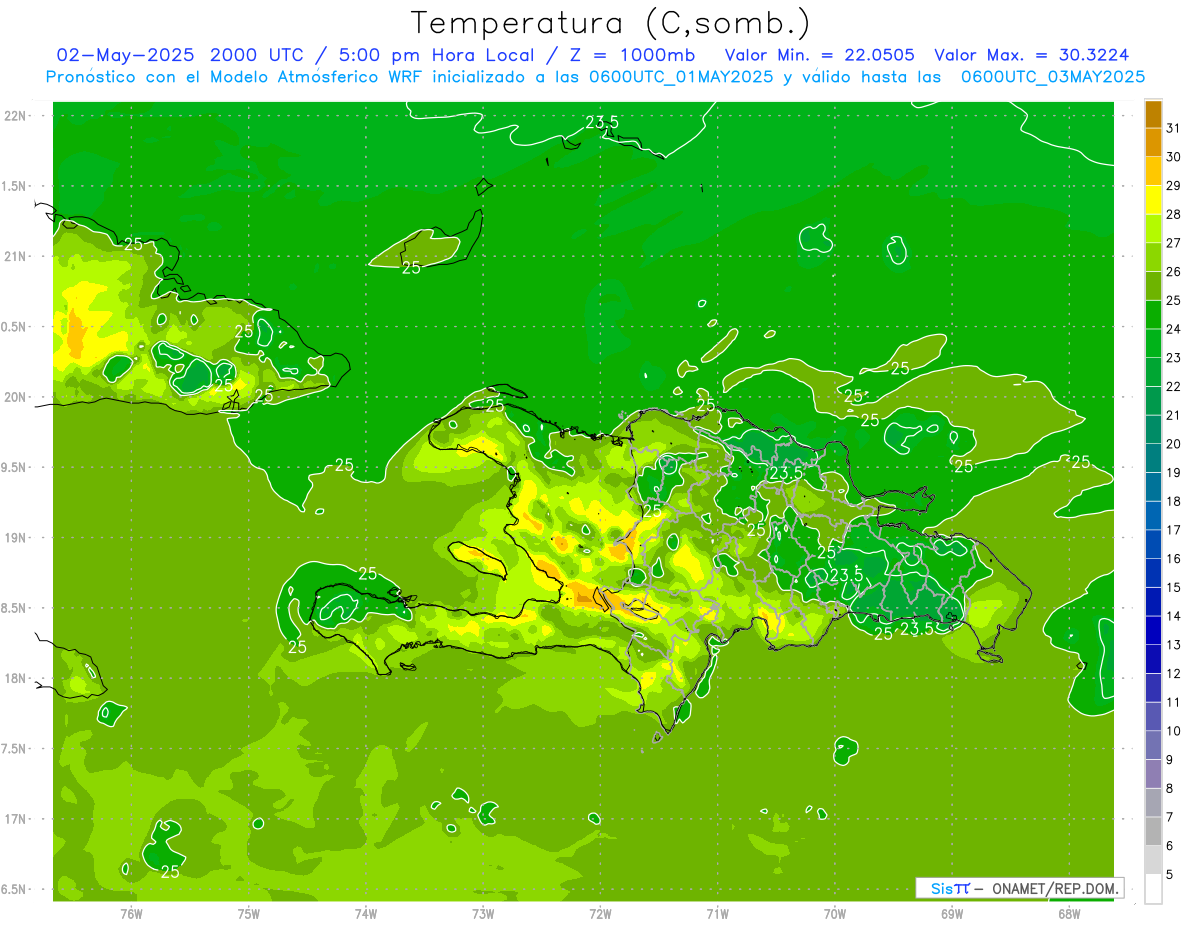Click the 70W longitude axis label
The image size is (1200, 927).
(x=834, y=914)
